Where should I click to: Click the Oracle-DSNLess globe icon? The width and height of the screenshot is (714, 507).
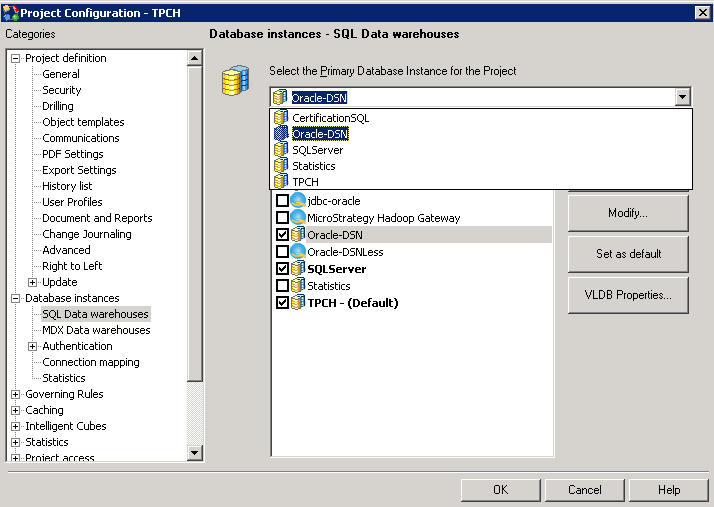[x=298, y=252]
